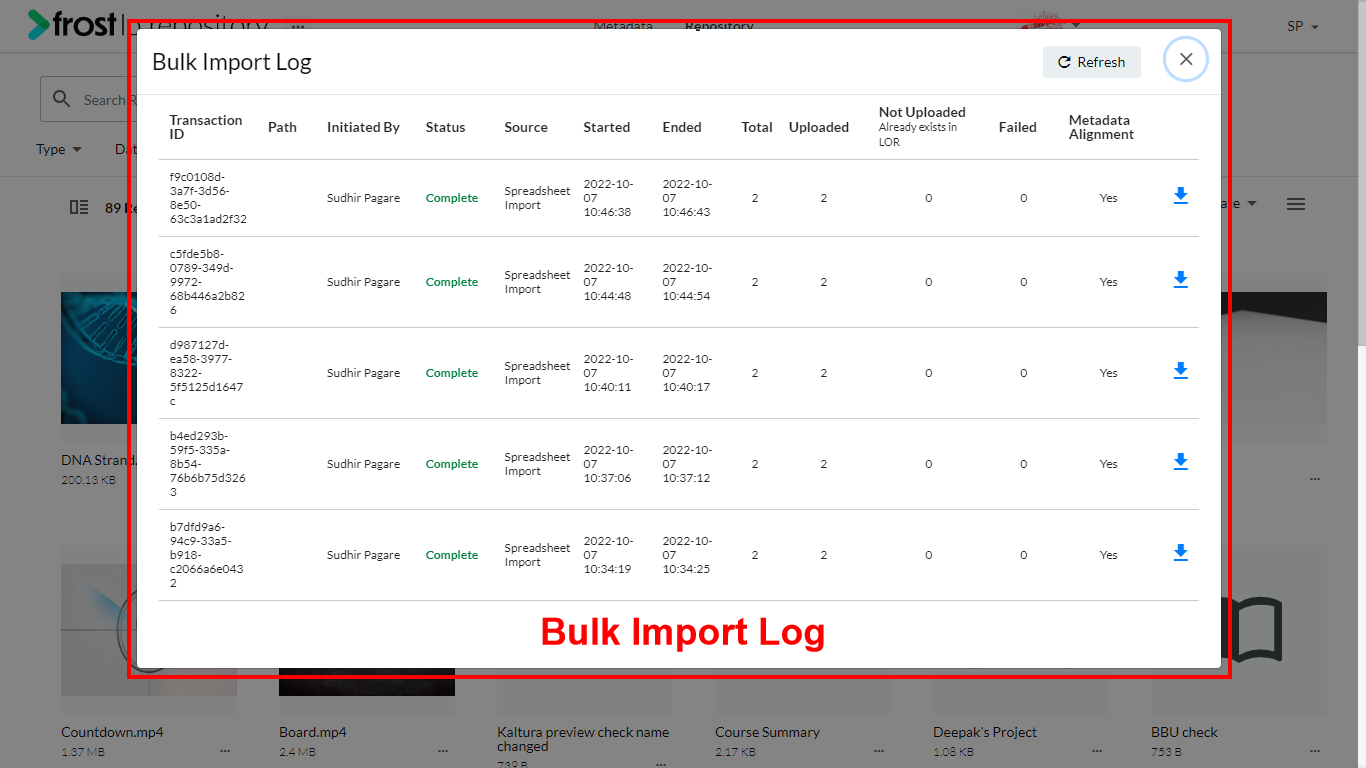Download log for transaction c5fde5b8

click(1180, 280)
